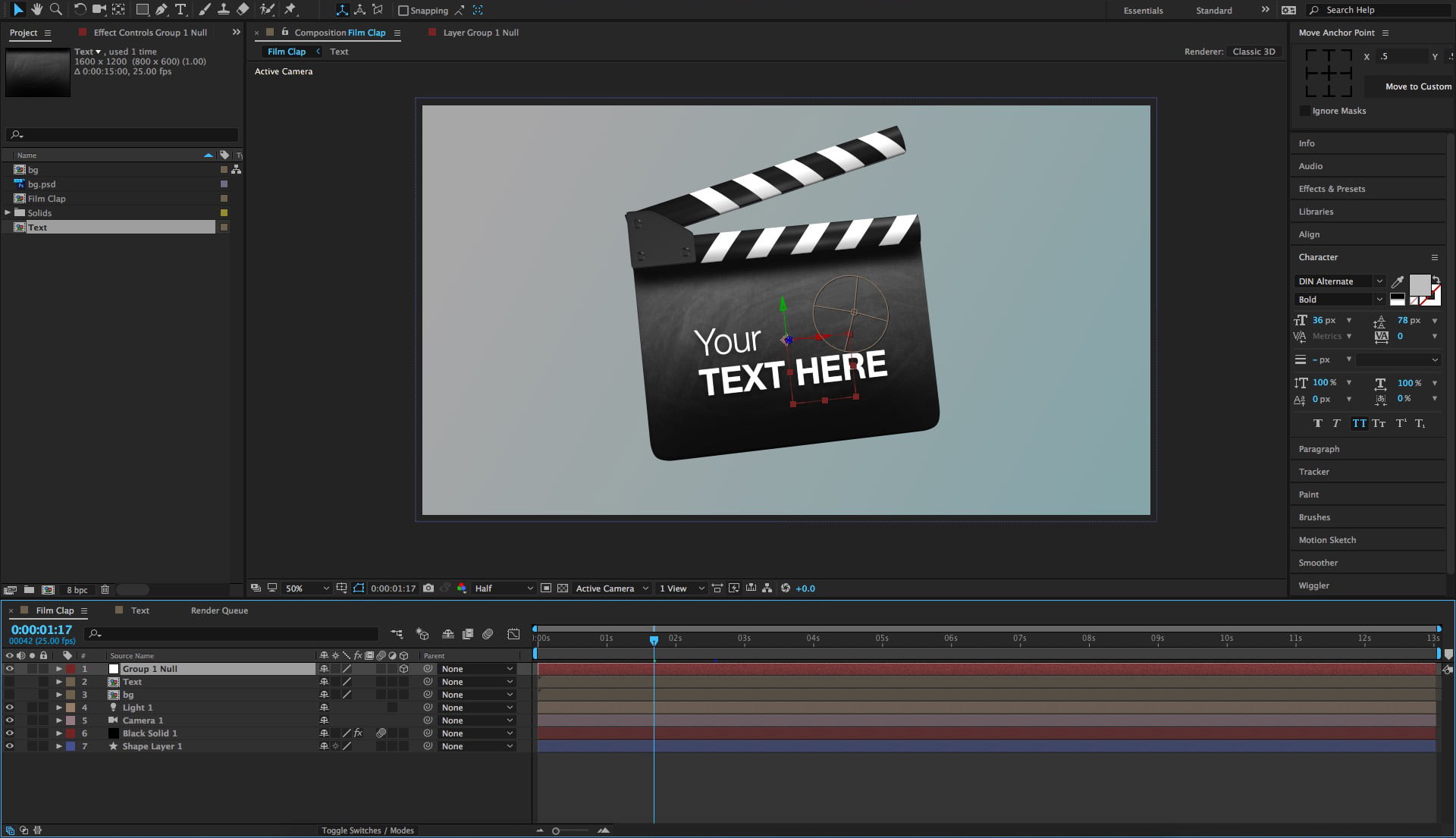Image resolution: width=1456 pixels, height=838 pixels.
Task: Open the Effects & Presets panel
Action: tap(1332, 189)
